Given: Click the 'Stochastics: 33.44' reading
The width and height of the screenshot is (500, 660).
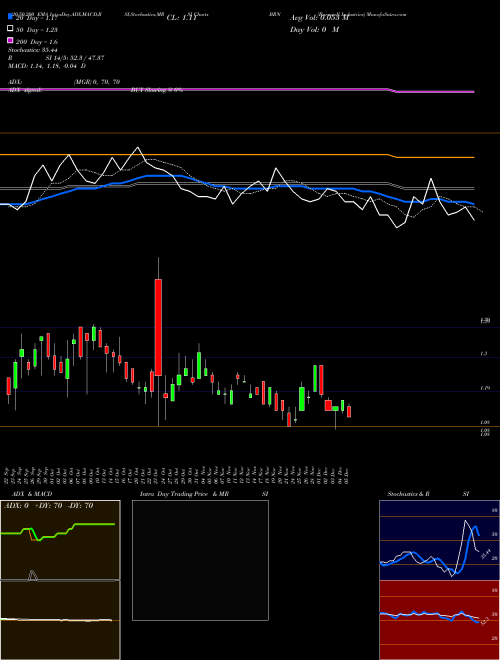Looking at the screenshot, I should (33, 50).
